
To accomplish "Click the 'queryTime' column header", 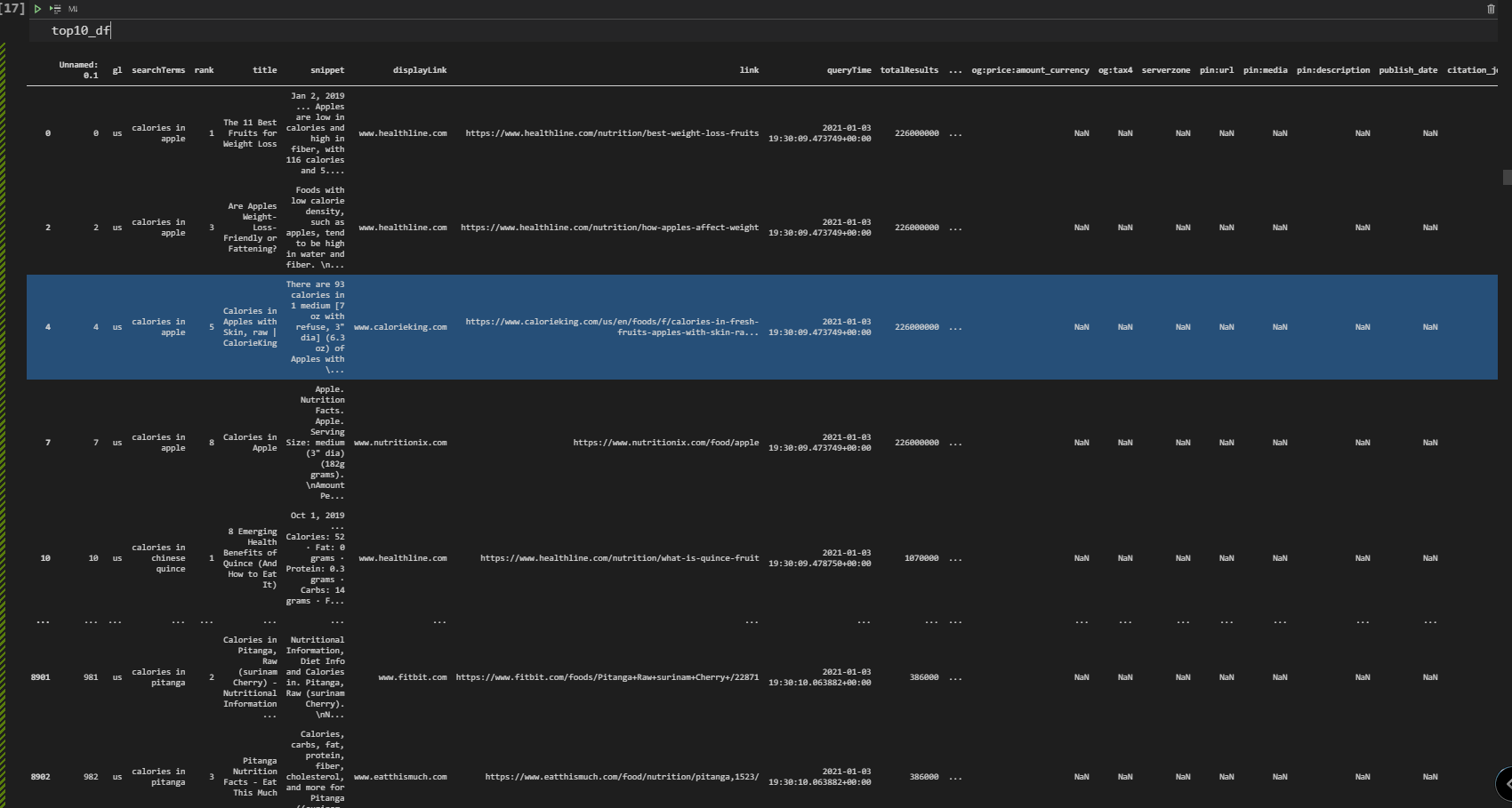I will point(848,70).
